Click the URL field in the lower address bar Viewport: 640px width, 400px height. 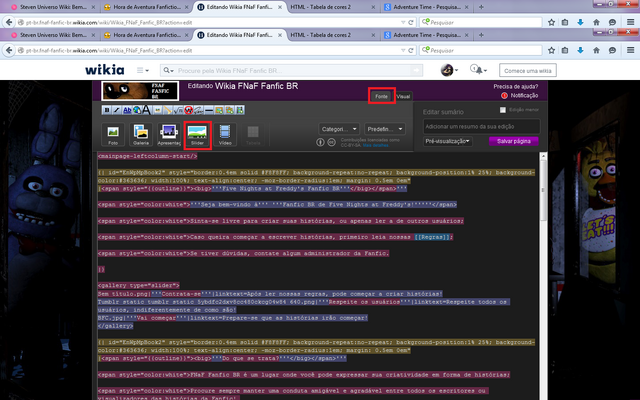click(212, 51)
